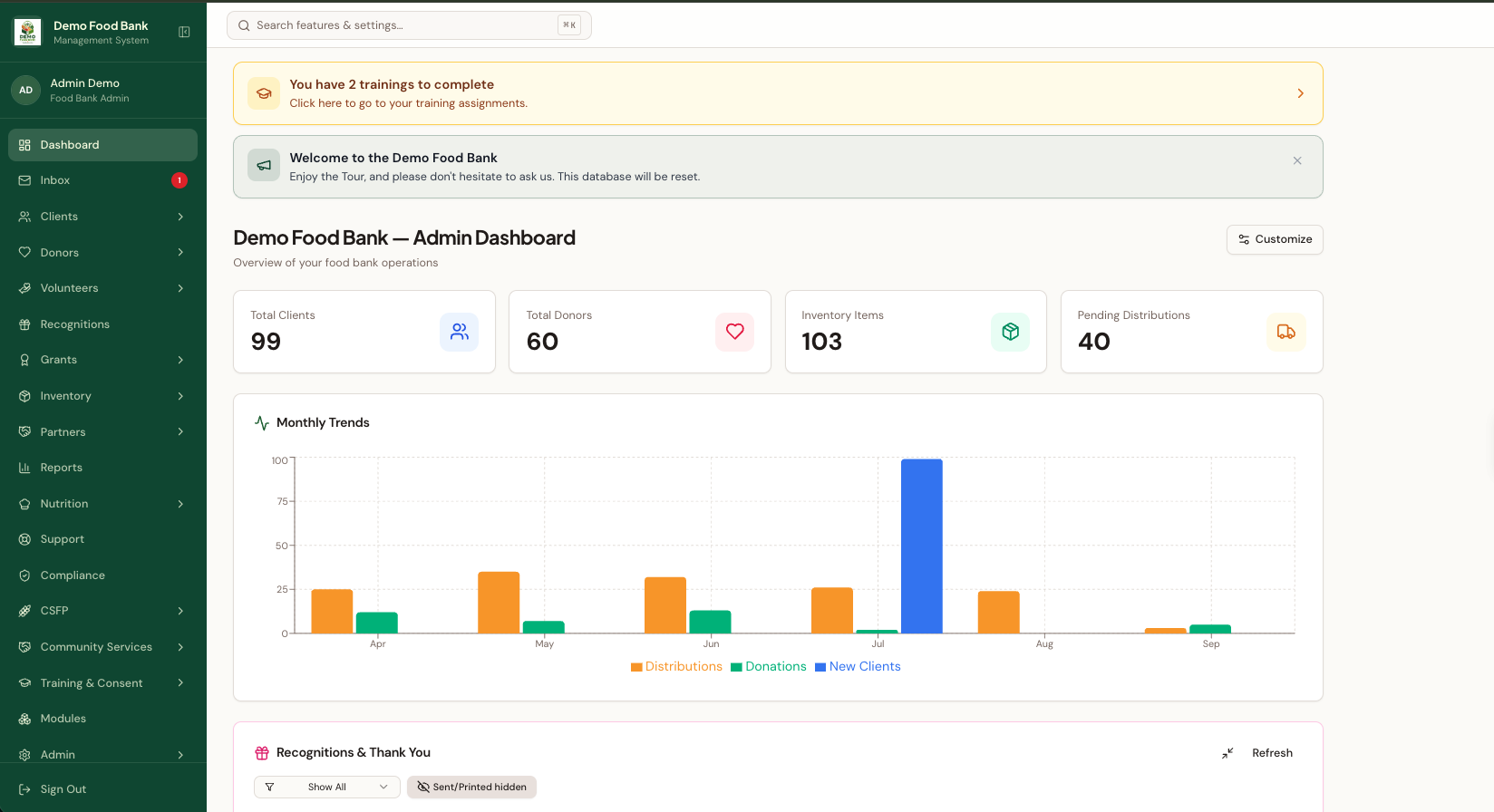Click the Total Clients people icon

pos(460,332)
